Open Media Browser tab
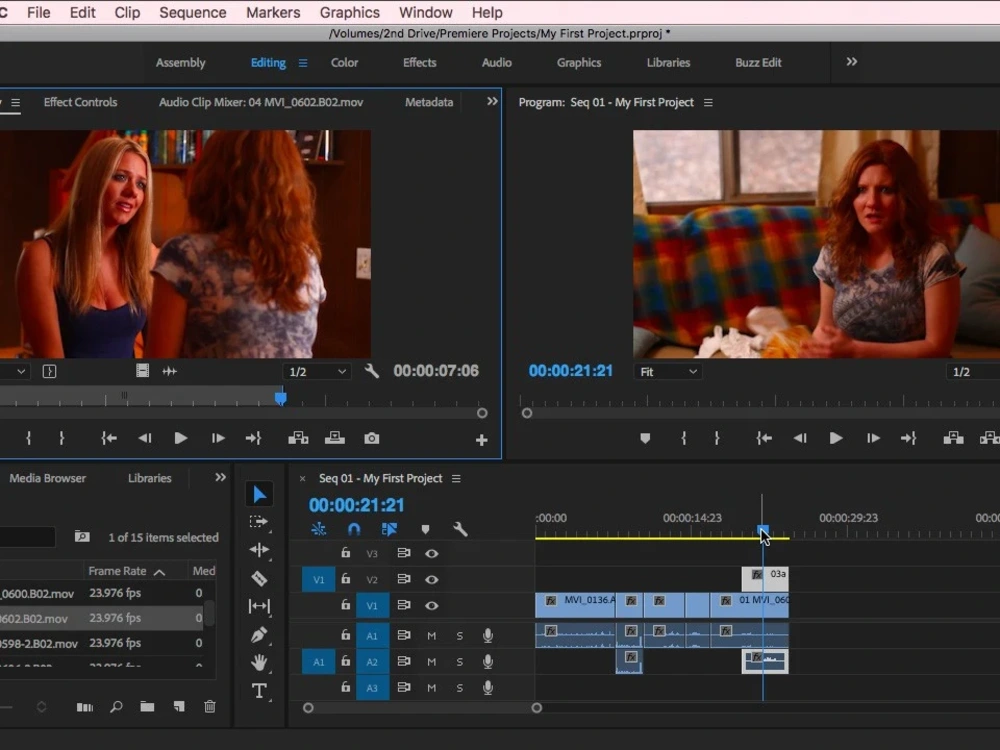Image resolution: width=1000 pixels, height=750 pixels. [x=47, y=478]
